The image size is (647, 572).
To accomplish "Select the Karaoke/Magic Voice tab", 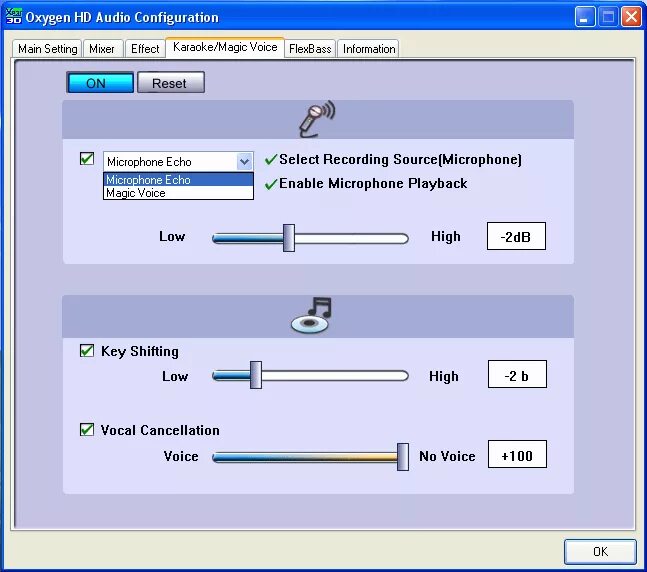I will click(225, 47).
